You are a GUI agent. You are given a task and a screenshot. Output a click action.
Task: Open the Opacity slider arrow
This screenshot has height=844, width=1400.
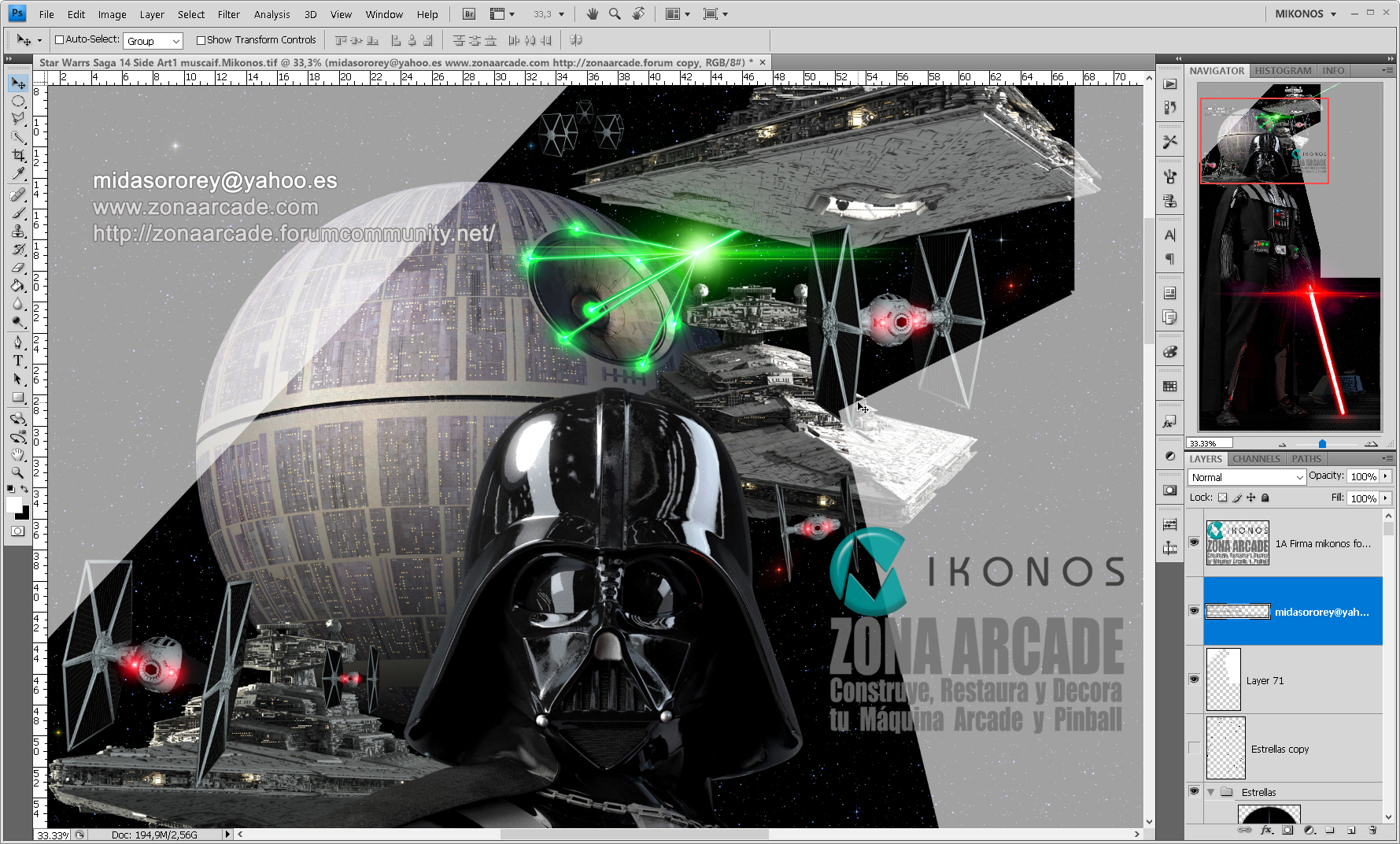[1386, 476]
